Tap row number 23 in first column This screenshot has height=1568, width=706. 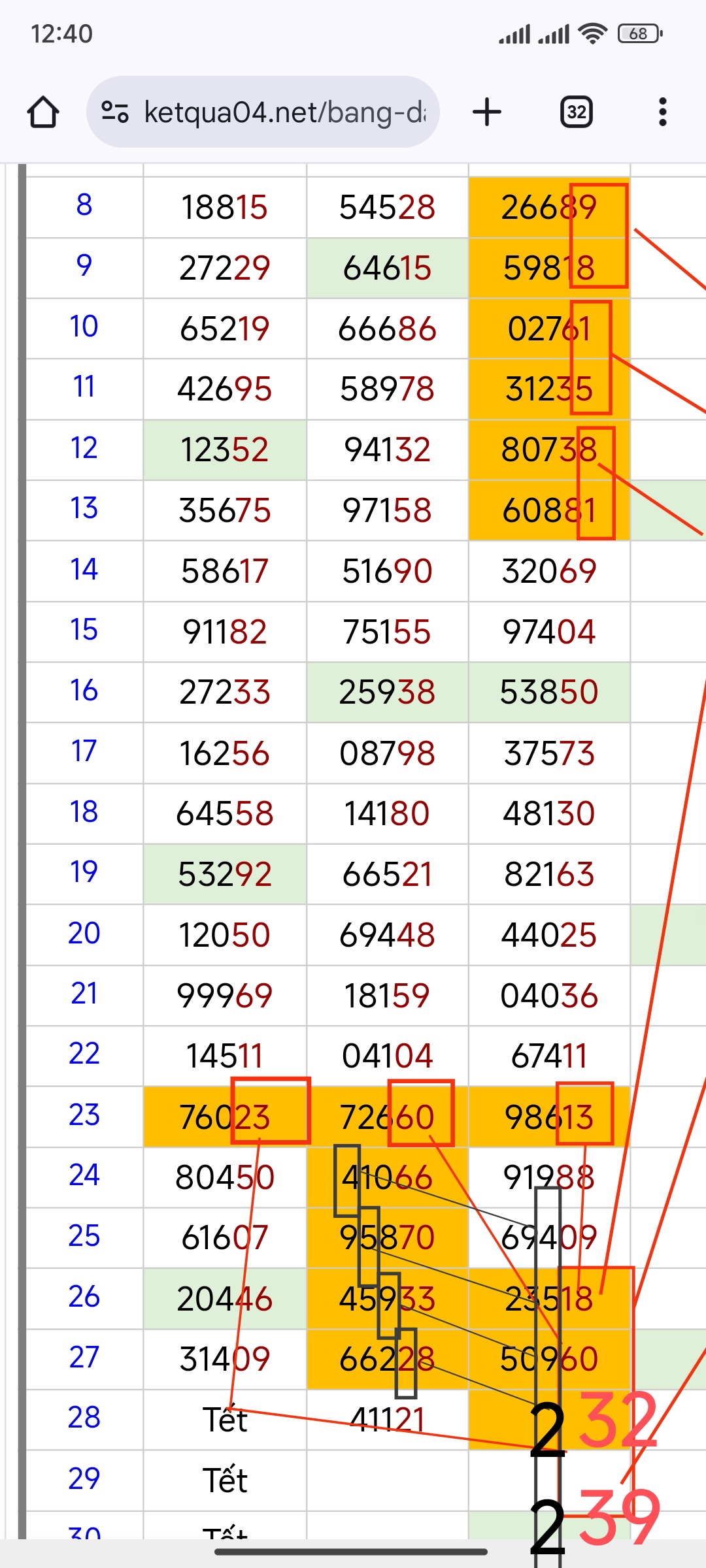pos(84,1115)
